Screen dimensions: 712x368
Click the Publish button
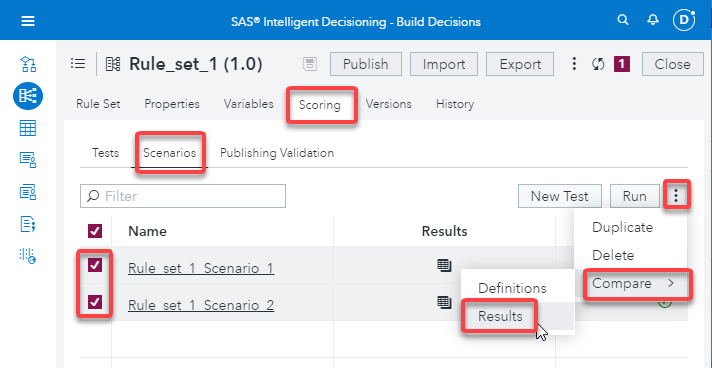(x=366, y=64)
